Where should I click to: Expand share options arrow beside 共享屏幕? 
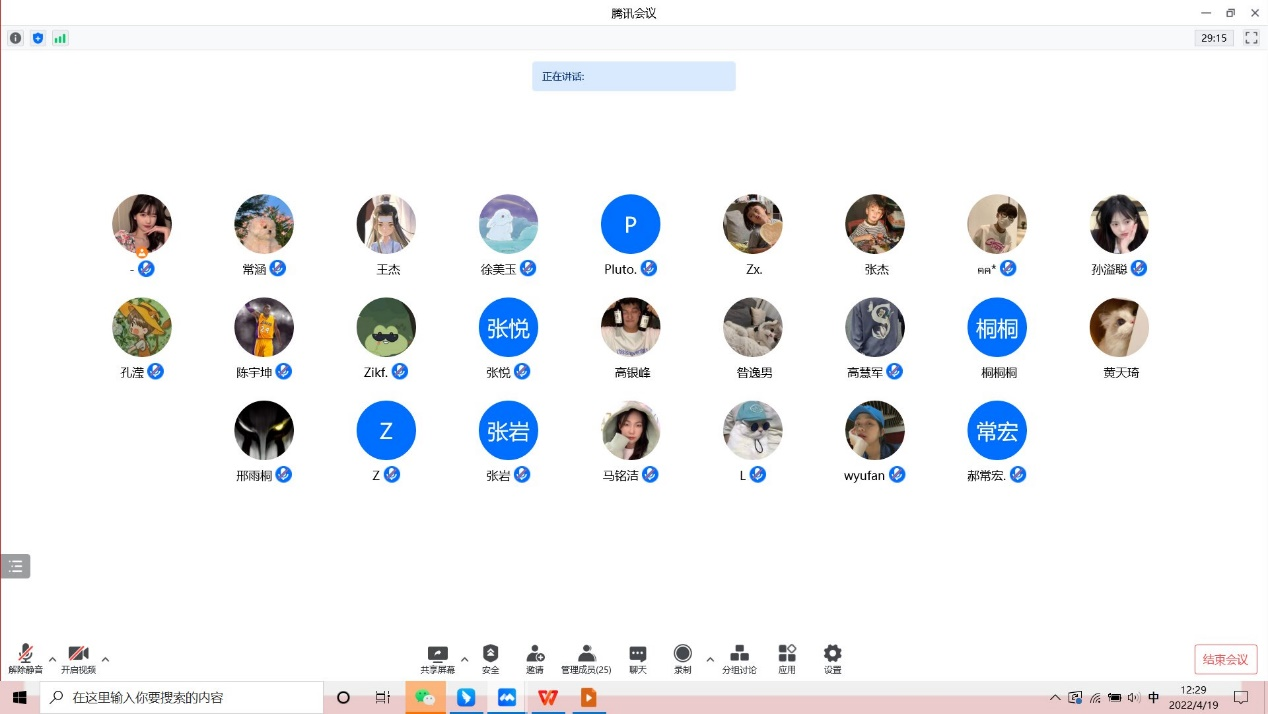pyautogui.click(x=464, y=659)
